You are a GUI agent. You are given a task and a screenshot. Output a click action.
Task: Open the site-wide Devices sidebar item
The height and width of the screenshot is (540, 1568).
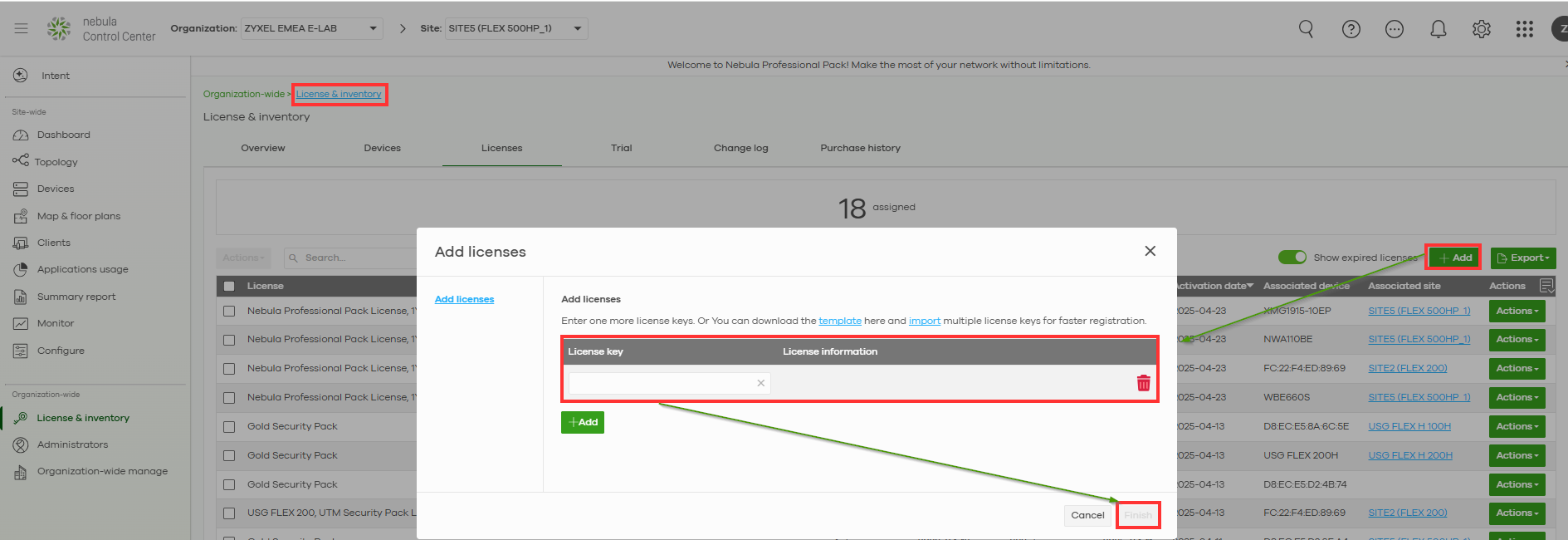56,189
